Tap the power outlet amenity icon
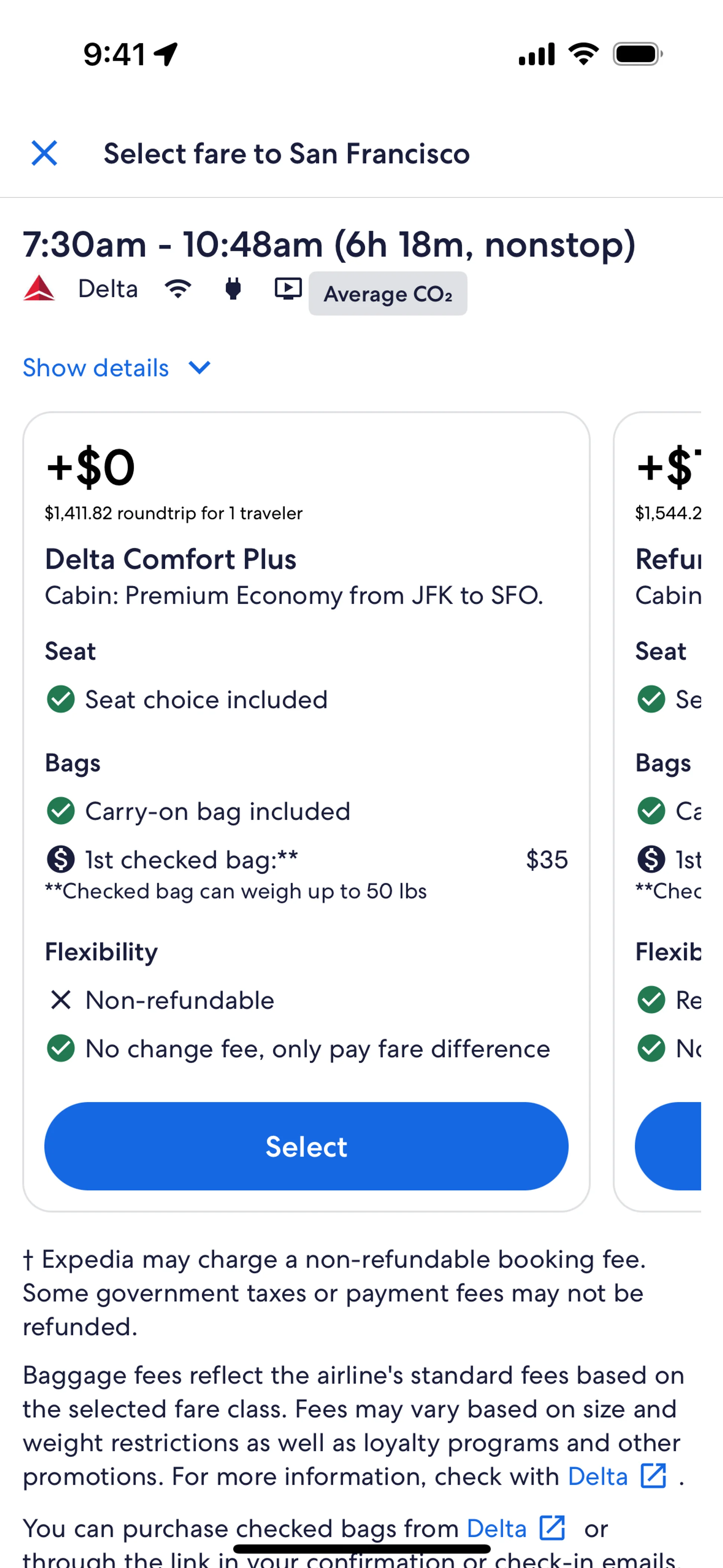 pyautogui.click(x=233, y=289)
